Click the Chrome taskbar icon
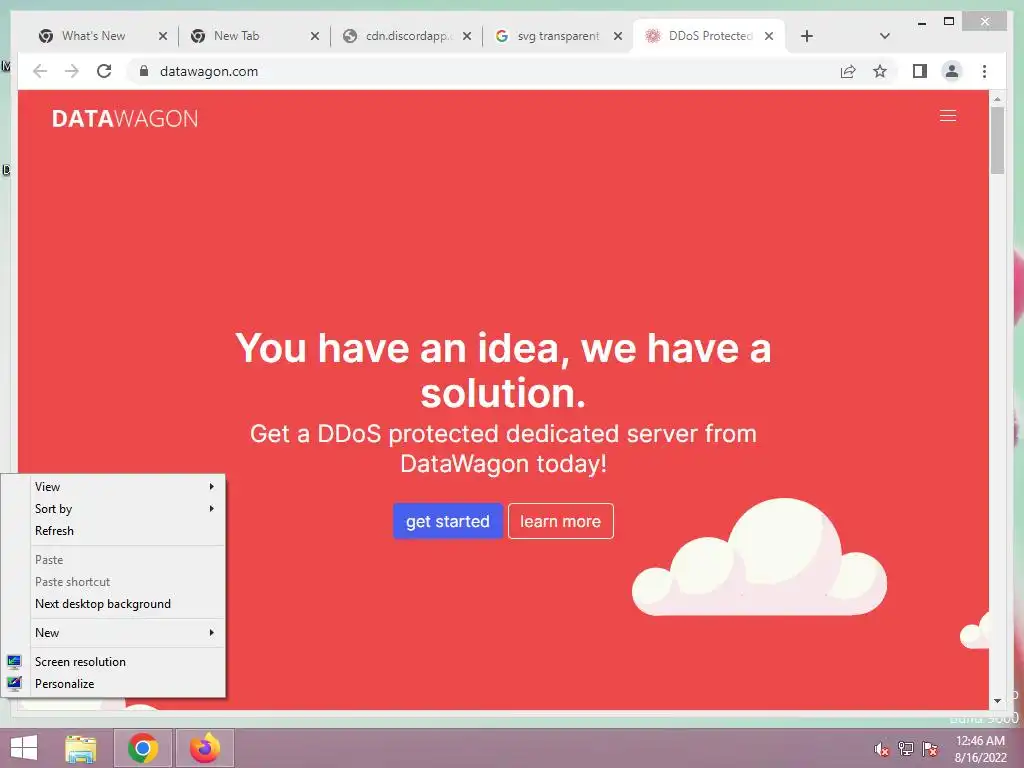This screenshot has width=1024, height=768. [143, 748]
